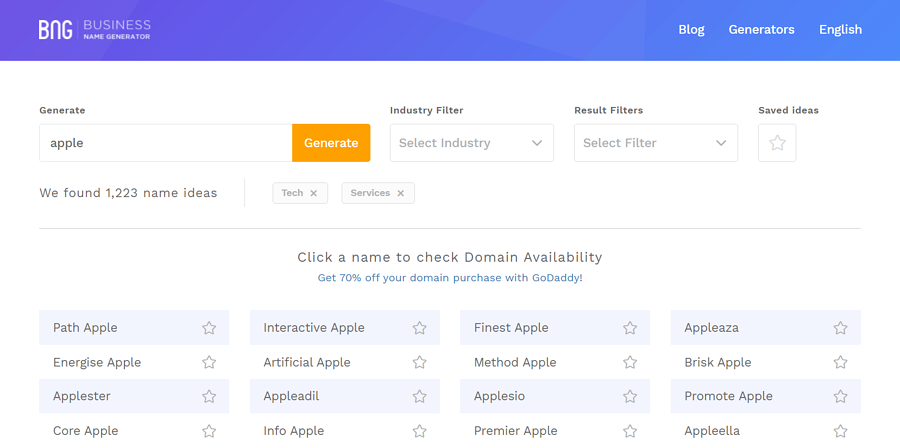Viewport: 900px width, 448px height.
Task: Remove the Tech filter tag
Action: pos(313,193)
